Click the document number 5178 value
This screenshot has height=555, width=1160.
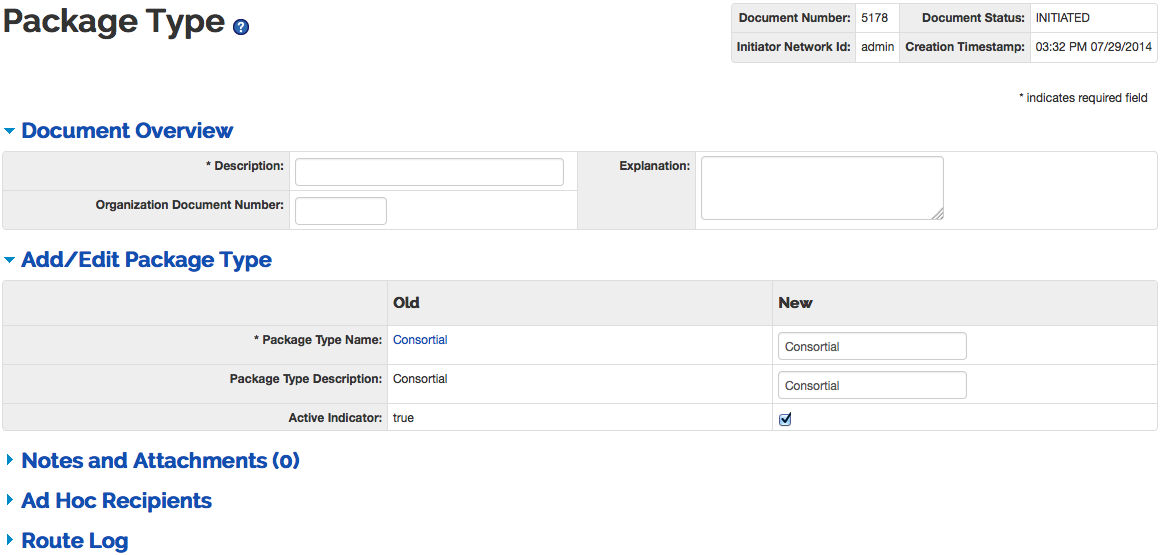[x=874, y=18]
